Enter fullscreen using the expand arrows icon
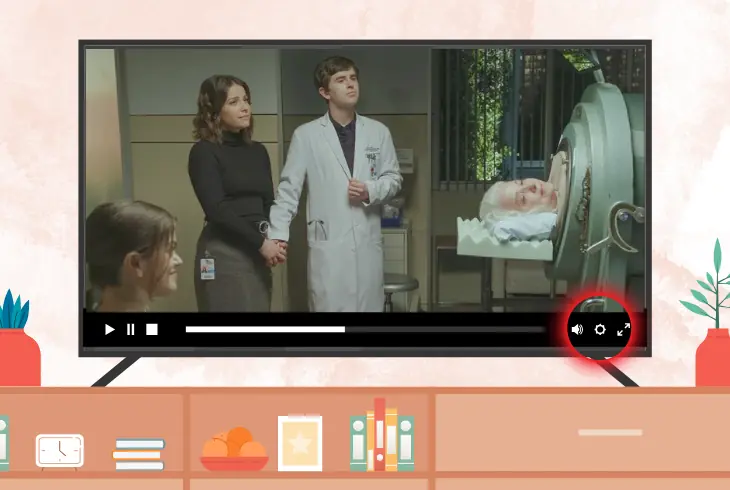The width and height of the screenshot is (730, 490). pyautogui.click(x=623, y=329)
